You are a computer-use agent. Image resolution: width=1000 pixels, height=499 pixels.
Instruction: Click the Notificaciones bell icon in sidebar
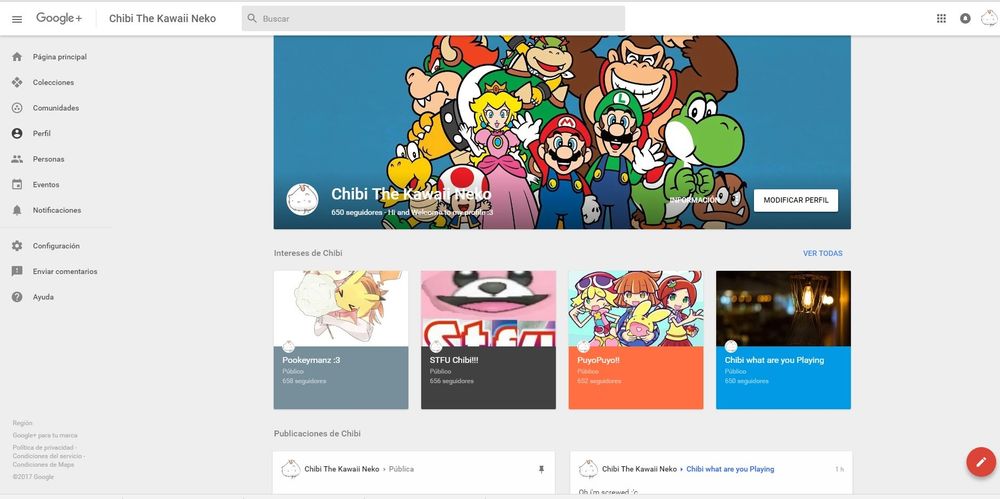[x=17, y=210]
